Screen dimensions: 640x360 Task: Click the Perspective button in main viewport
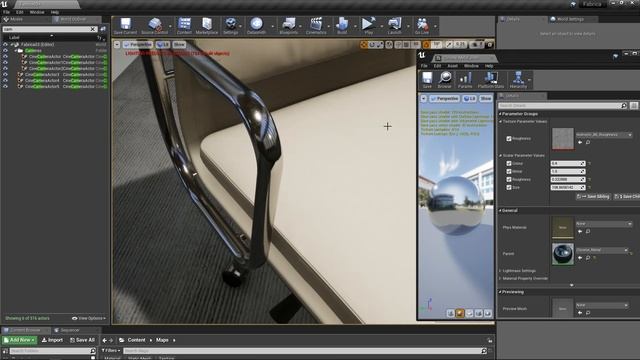tap(138, 44)
